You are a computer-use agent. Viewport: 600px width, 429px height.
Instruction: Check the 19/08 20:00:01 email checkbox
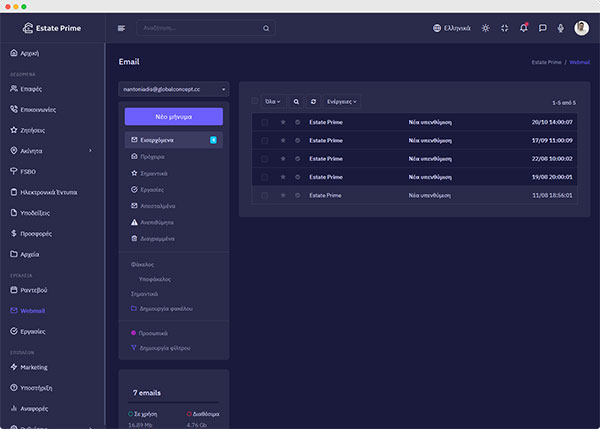click(x=264, y=177)
